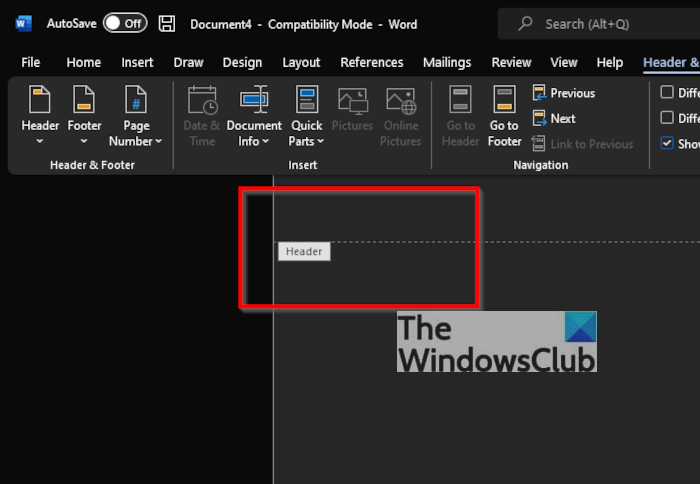Click the Previous navigation button
The height and width of the screenshot is (484, 700).
click(564, 93)
